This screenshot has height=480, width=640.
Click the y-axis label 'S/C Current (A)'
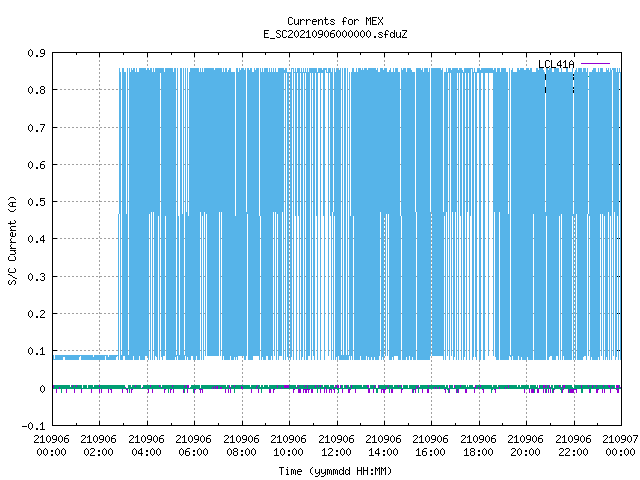(13, 240)
